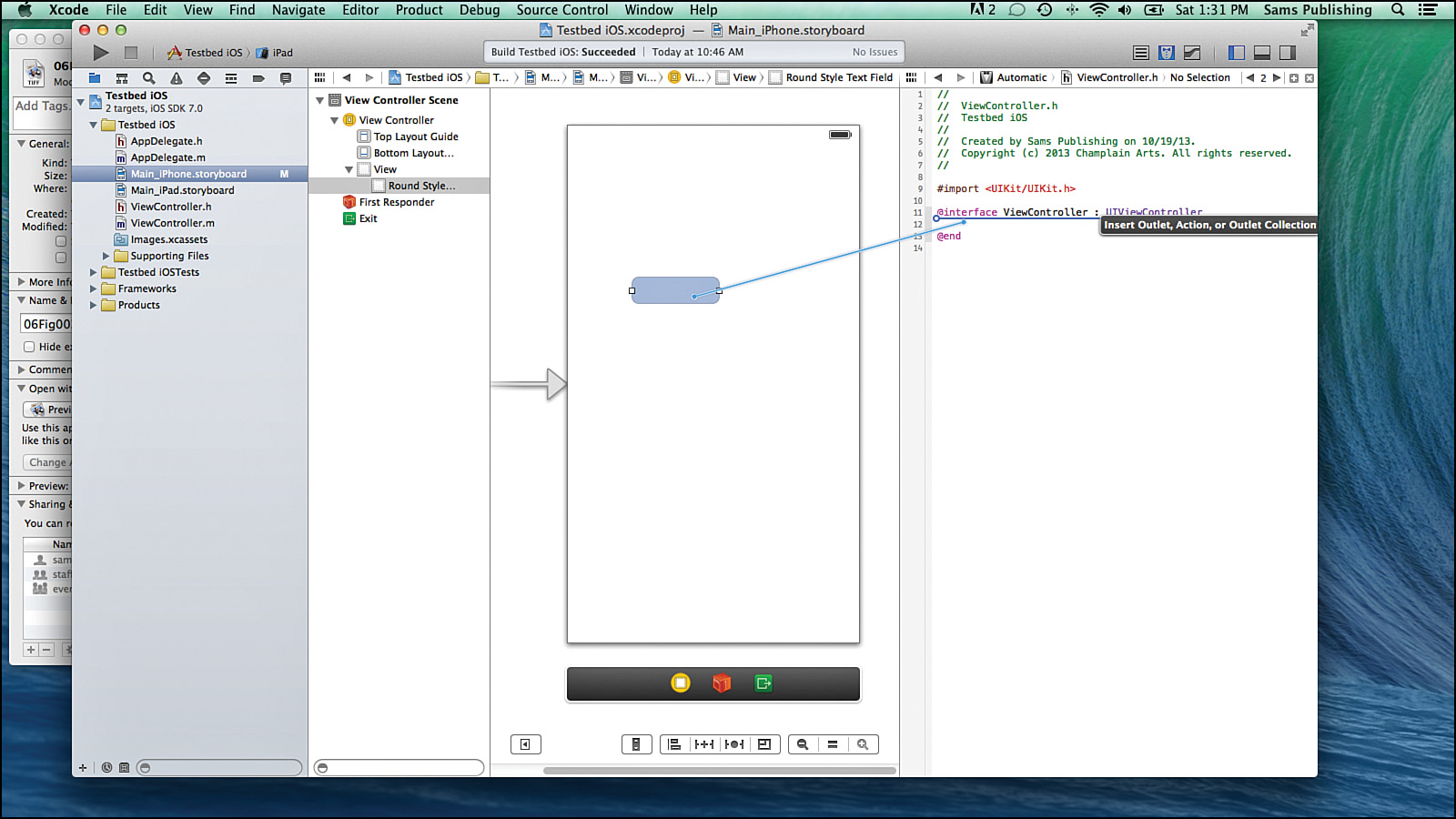Show the Symbol navigator
This screenshot has width=1456, height=819.
(122, 78)
